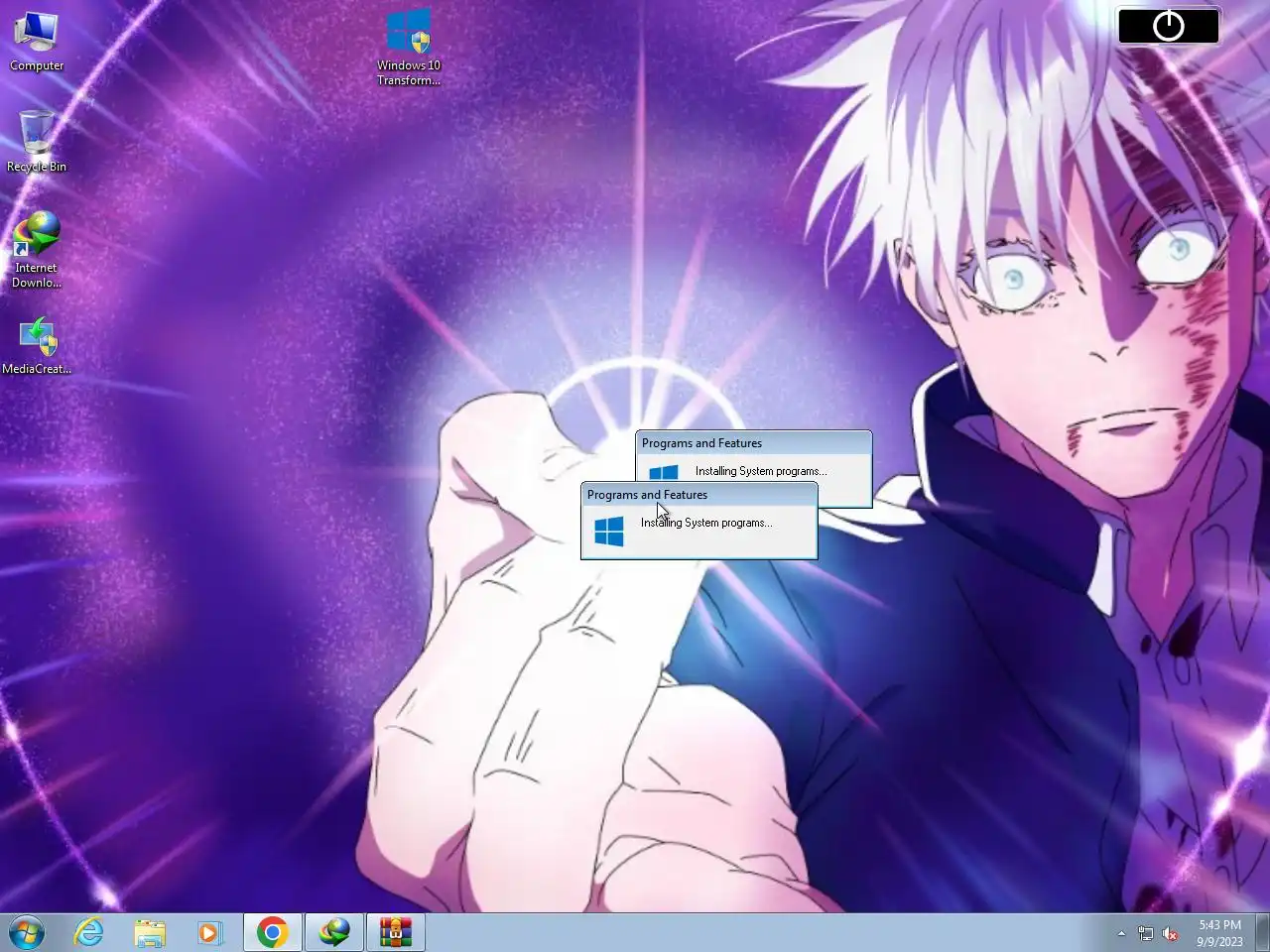Open the Computer desktop icon
Viewport: 1270px width, 952px height.
(x=37, y=42)
